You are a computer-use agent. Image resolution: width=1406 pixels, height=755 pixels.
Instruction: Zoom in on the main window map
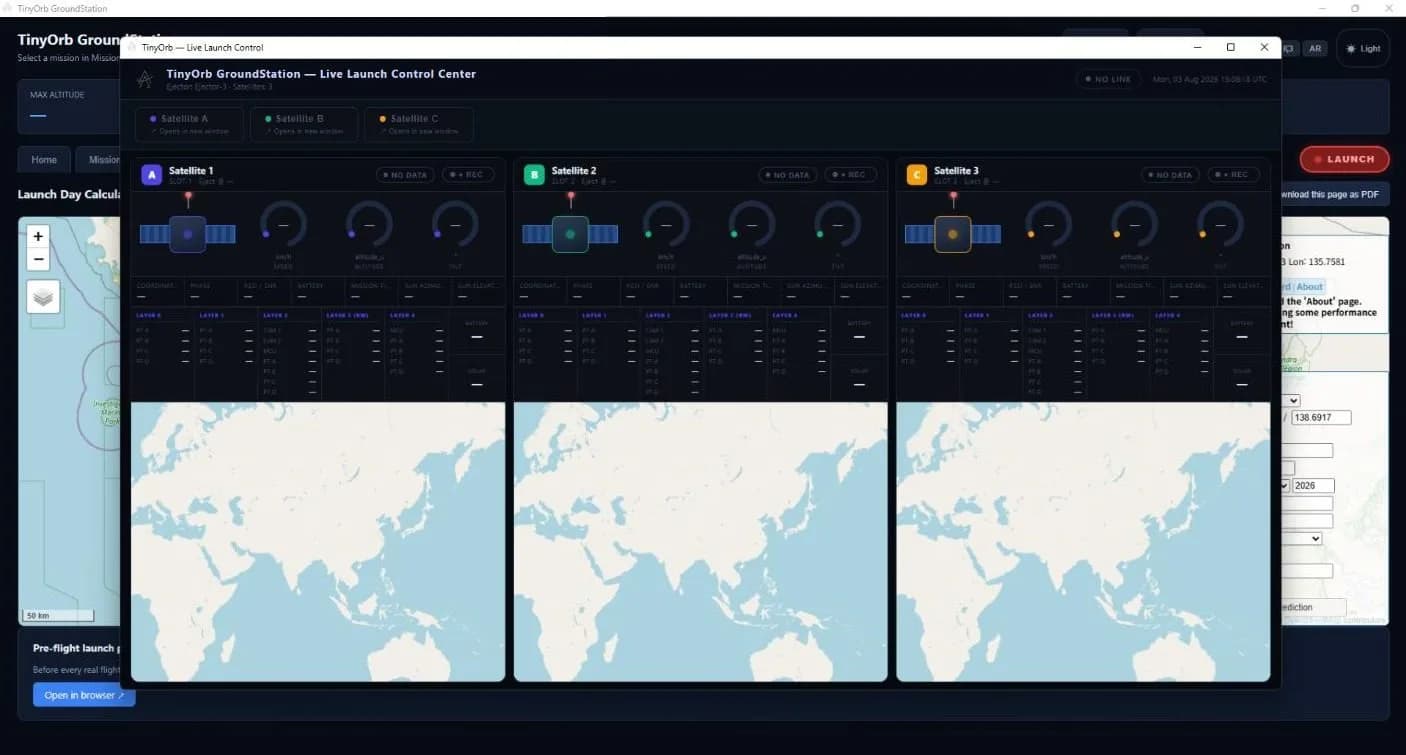point(38,237)
